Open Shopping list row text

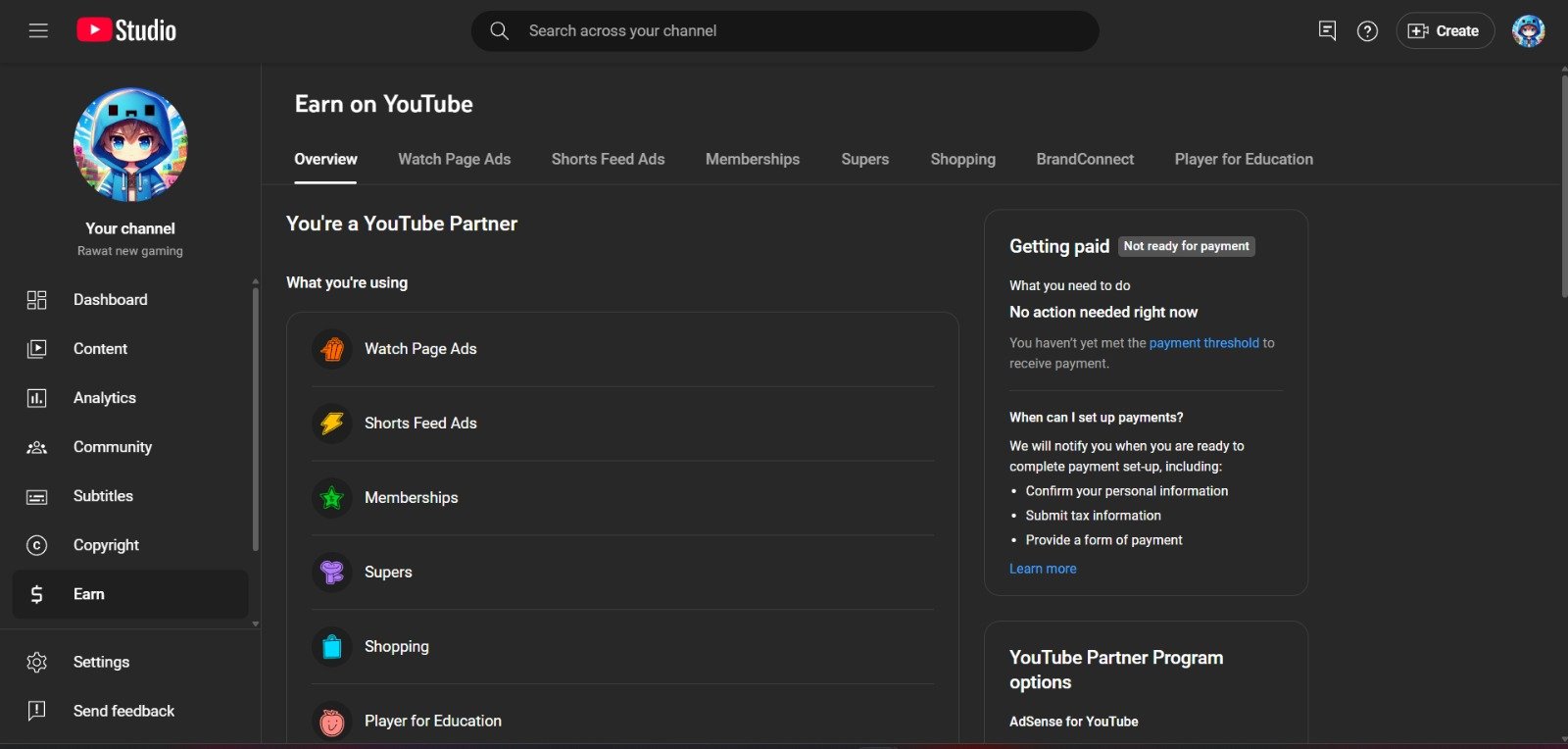pos(397,647)
